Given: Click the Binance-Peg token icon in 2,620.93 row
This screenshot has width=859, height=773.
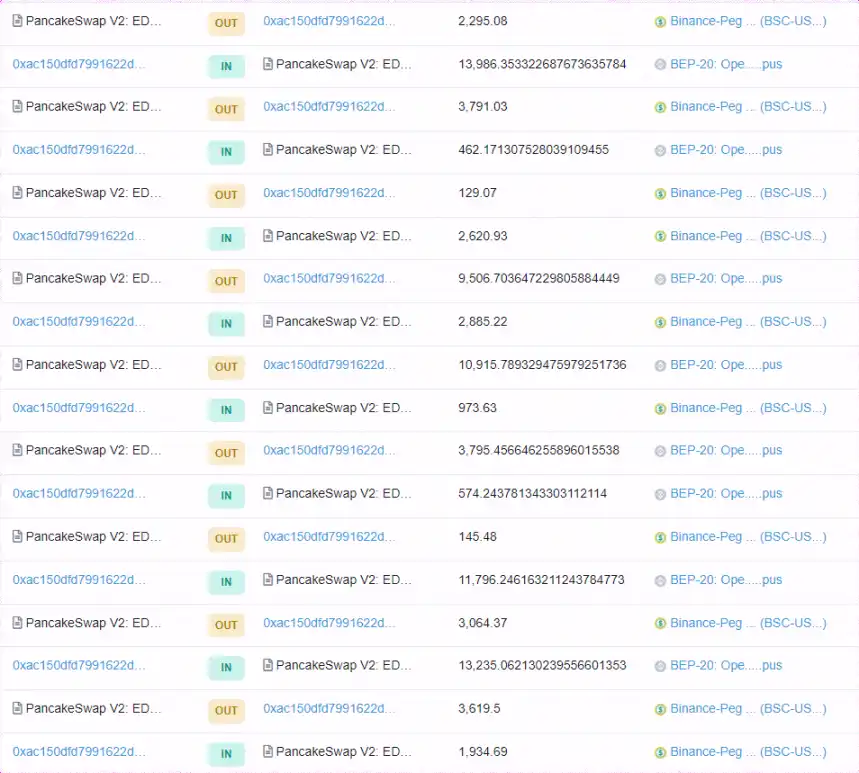Looking at the screenshot, I should tap(660, 236).
